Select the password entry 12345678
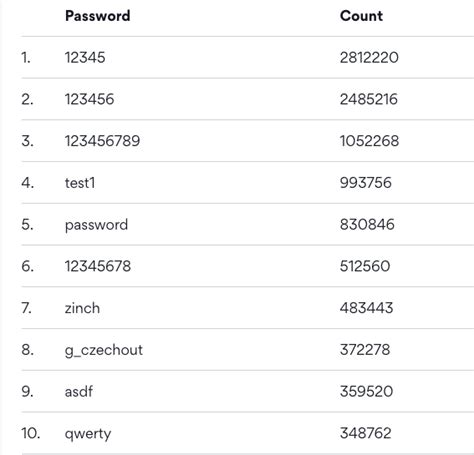Screen dimensions: 474x455 tap(98, 266)
